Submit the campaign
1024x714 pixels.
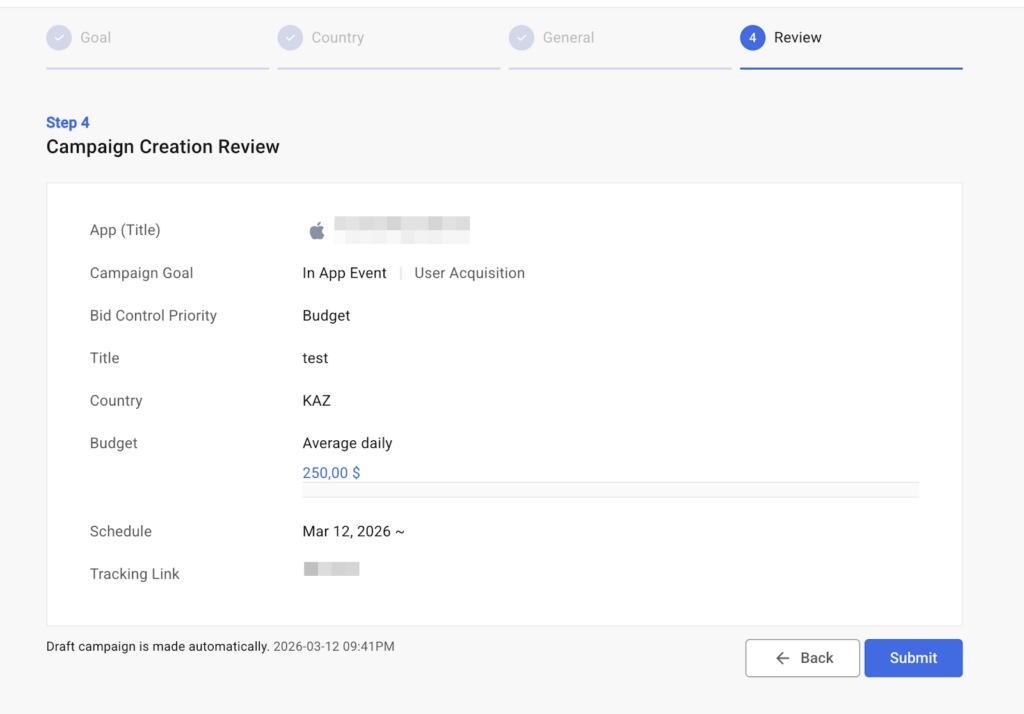[913, 658]
